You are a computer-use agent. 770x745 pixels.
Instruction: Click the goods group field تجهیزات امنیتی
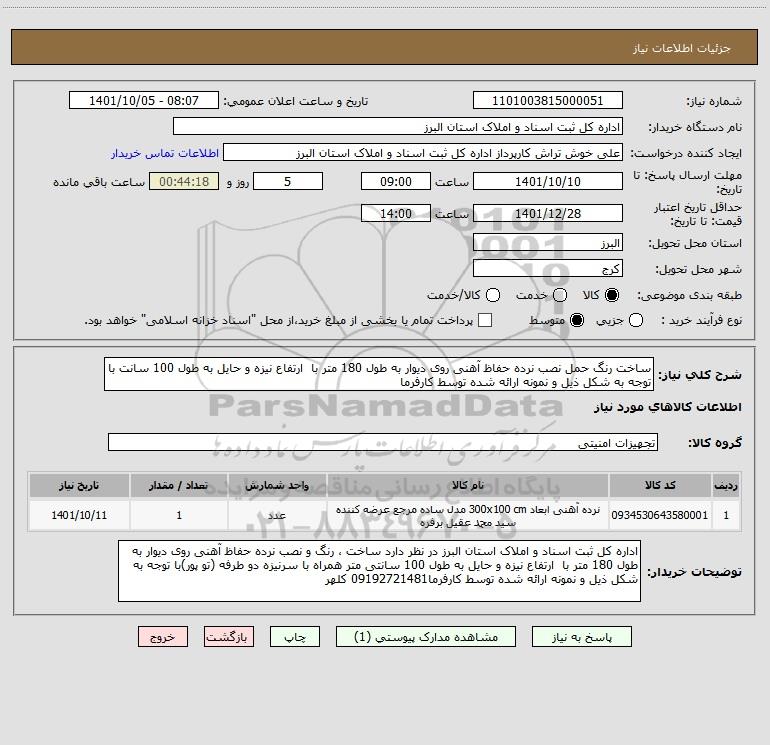(x=383, y=442)
